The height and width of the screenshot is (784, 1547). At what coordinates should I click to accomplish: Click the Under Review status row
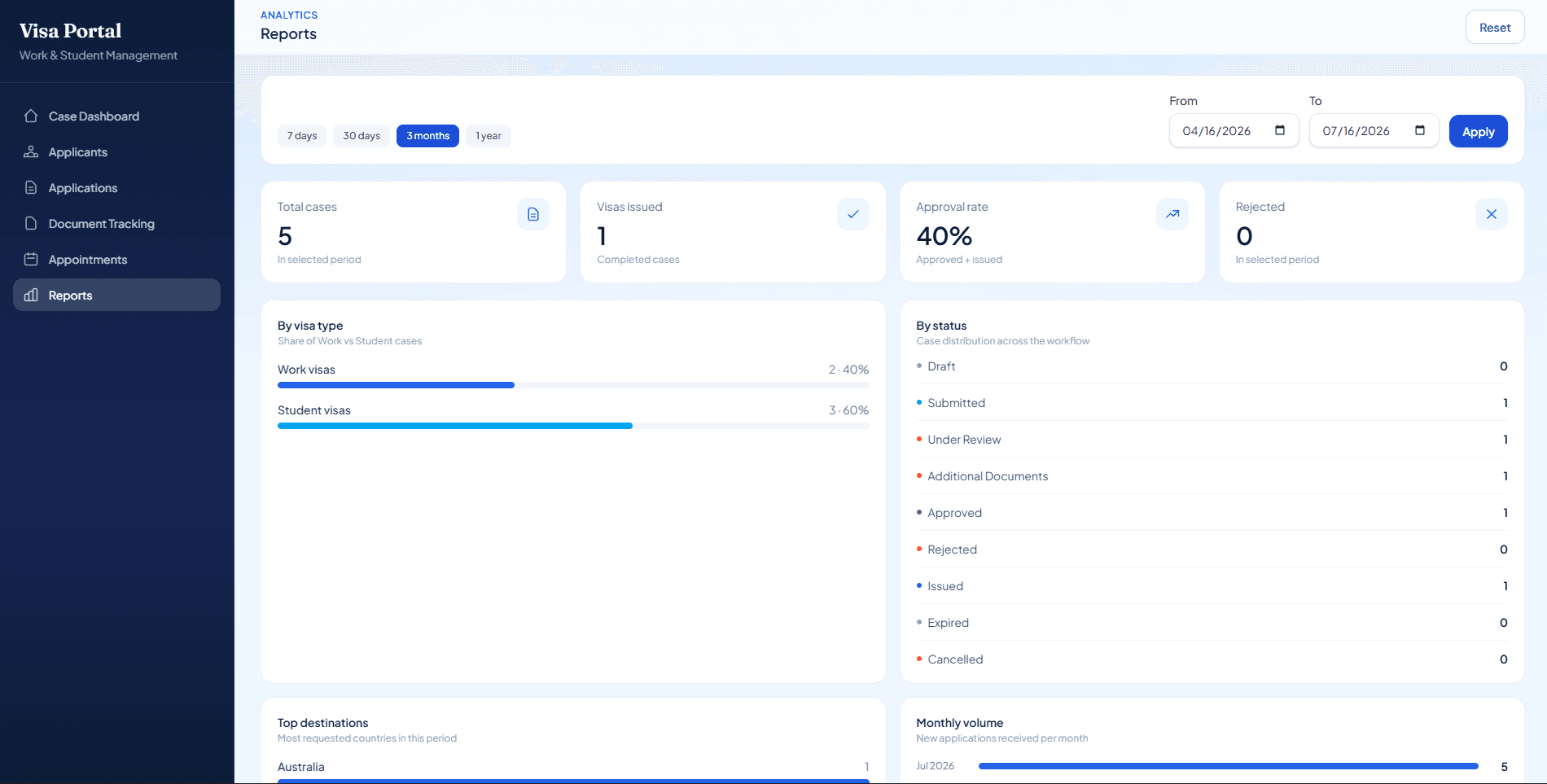(1212, 440)
